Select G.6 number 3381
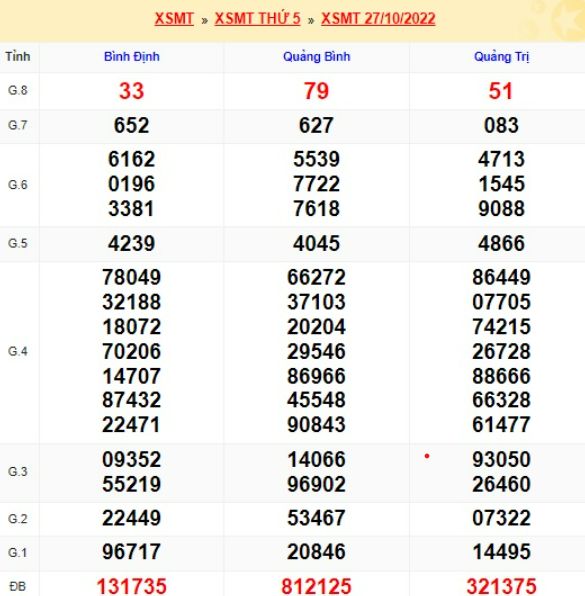This screenshot has width=585, height=596. click(132, 208)
